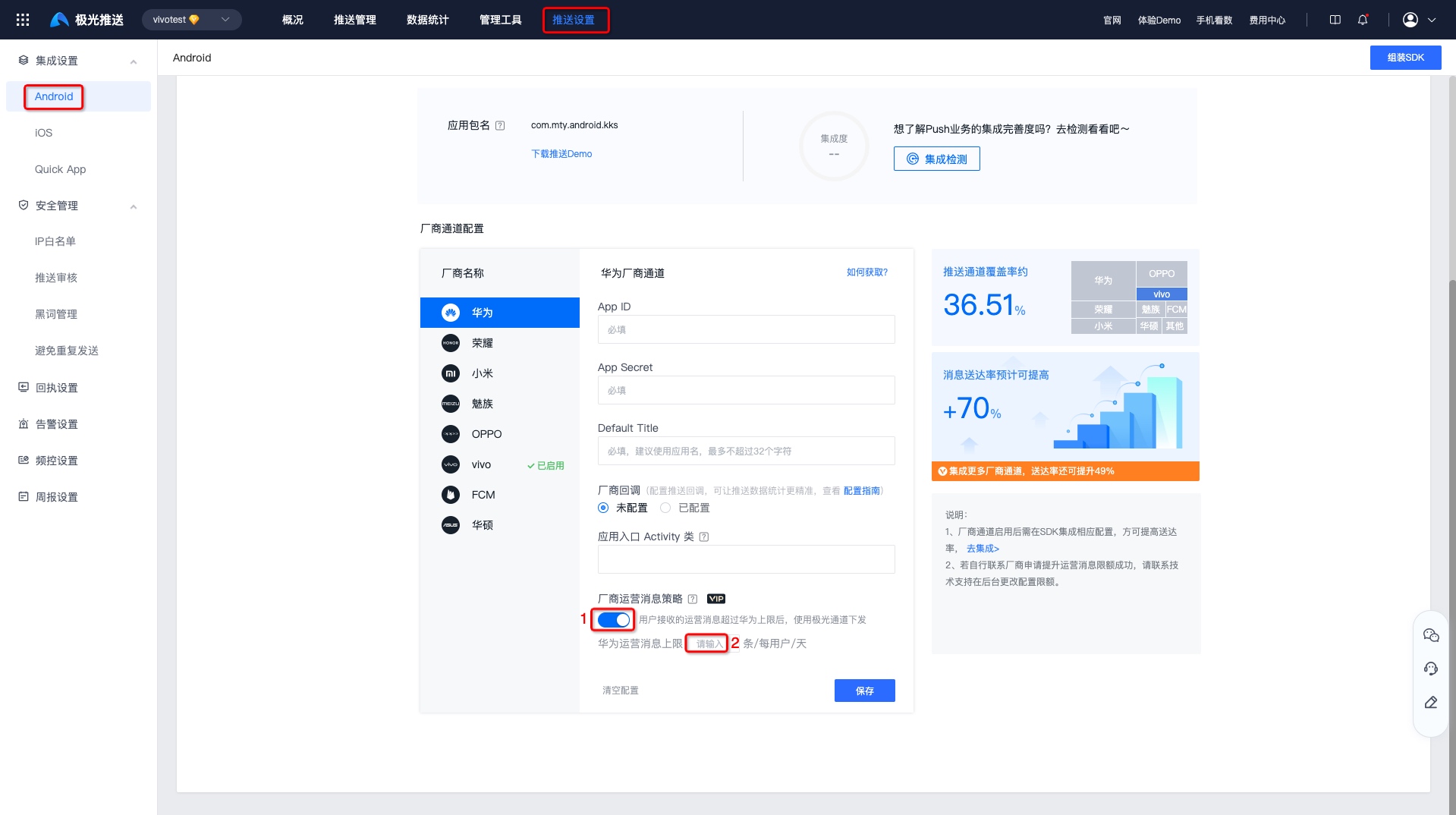
Task: Collapse the 集成设置 sidebar section
Action: (134, 61)
